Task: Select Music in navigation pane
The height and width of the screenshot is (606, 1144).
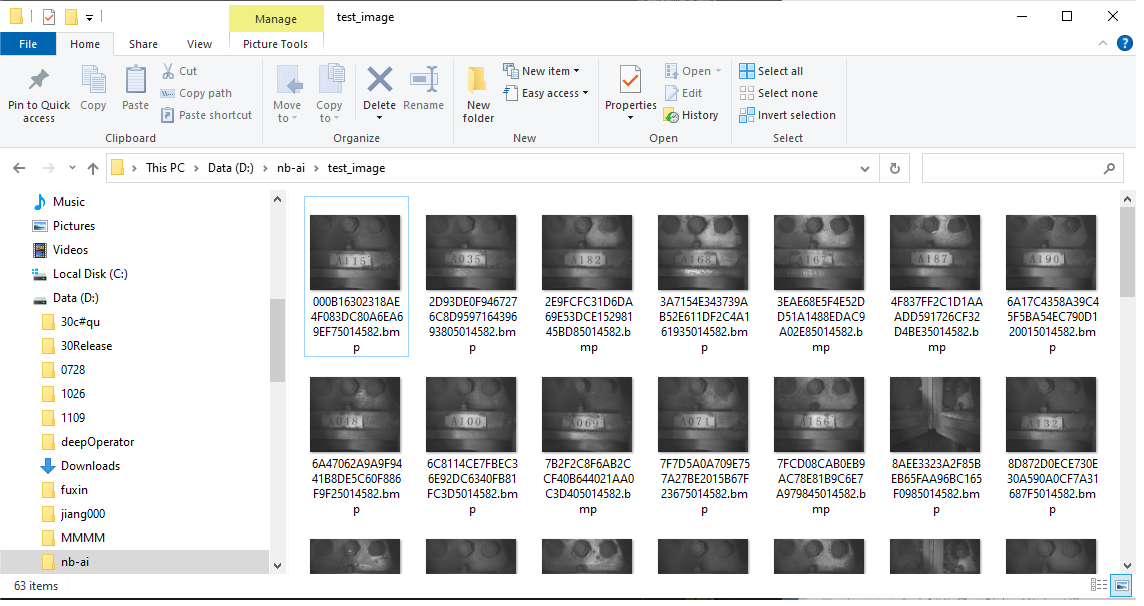Action: pyautogui.click(x=69, y=202)
